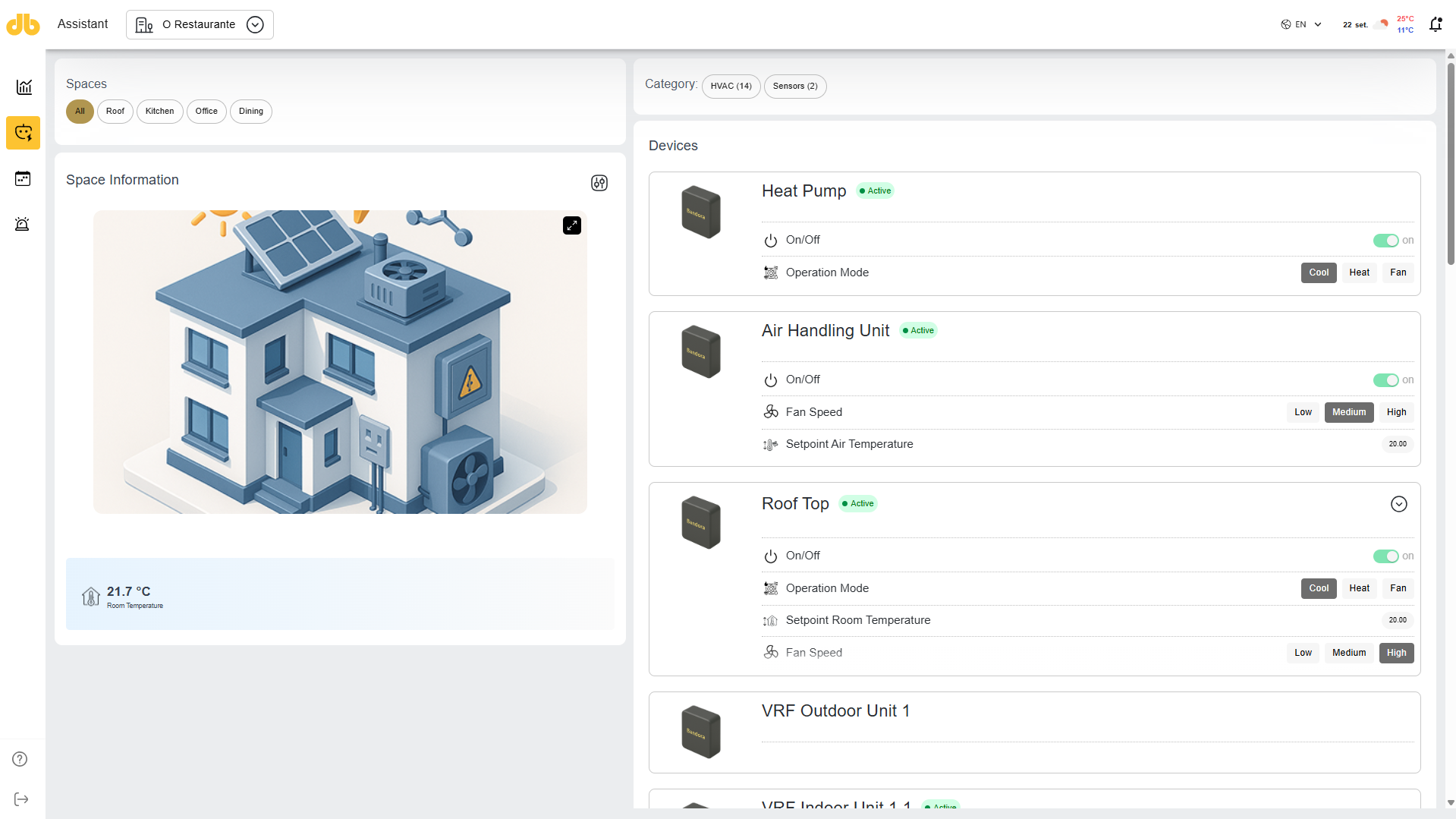
Task: Click the logout icon in sidebar
Action: point(21,799)
